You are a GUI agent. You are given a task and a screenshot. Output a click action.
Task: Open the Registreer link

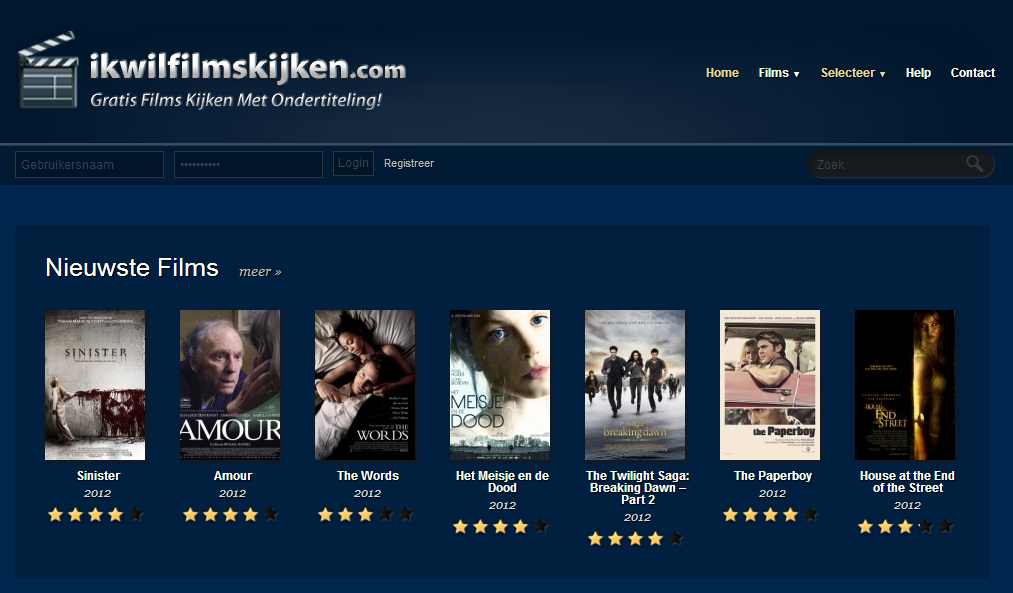click(409, 163)
